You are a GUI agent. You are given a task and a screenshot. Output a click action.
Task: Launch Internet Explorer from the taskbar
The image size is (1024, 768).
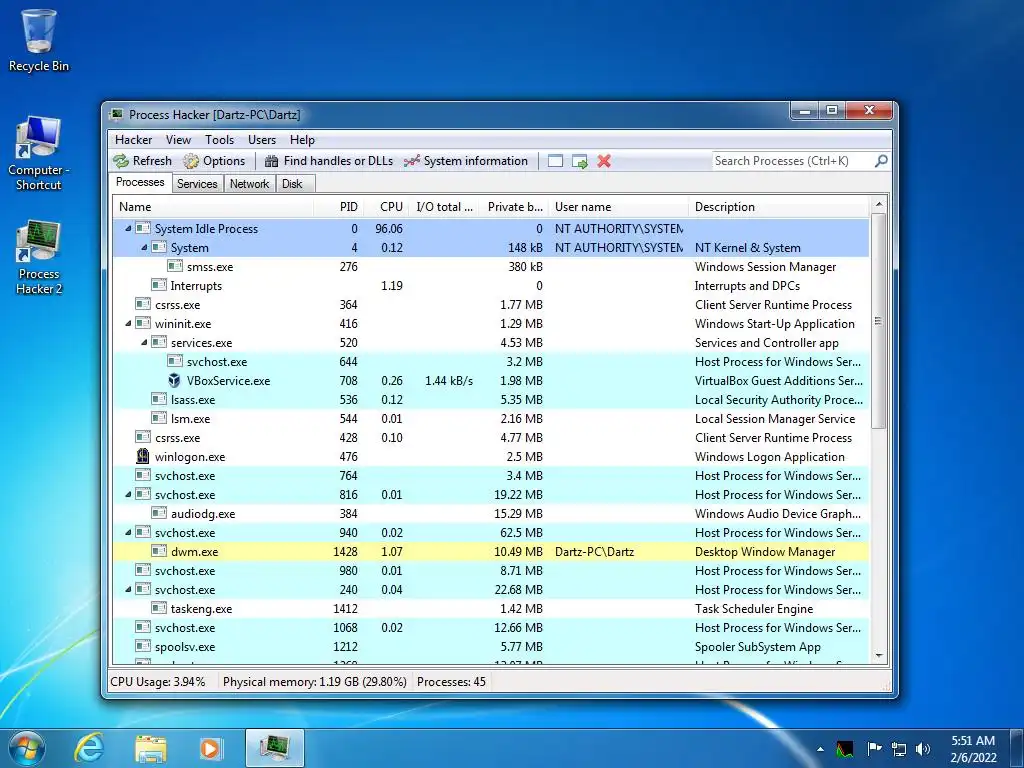(x=89, y=748)
